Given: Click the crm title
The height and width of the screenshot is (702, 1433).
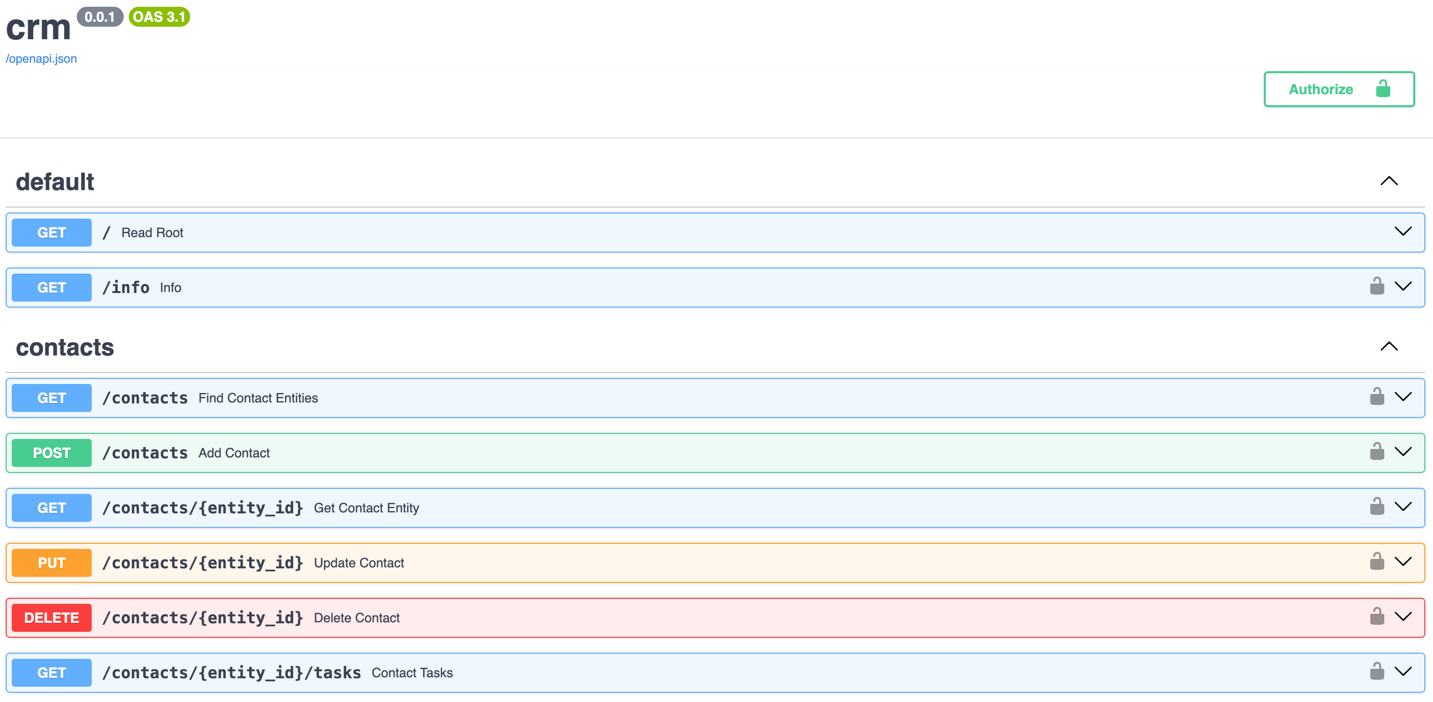Looking at the screenshot, I should click(38, 26).
